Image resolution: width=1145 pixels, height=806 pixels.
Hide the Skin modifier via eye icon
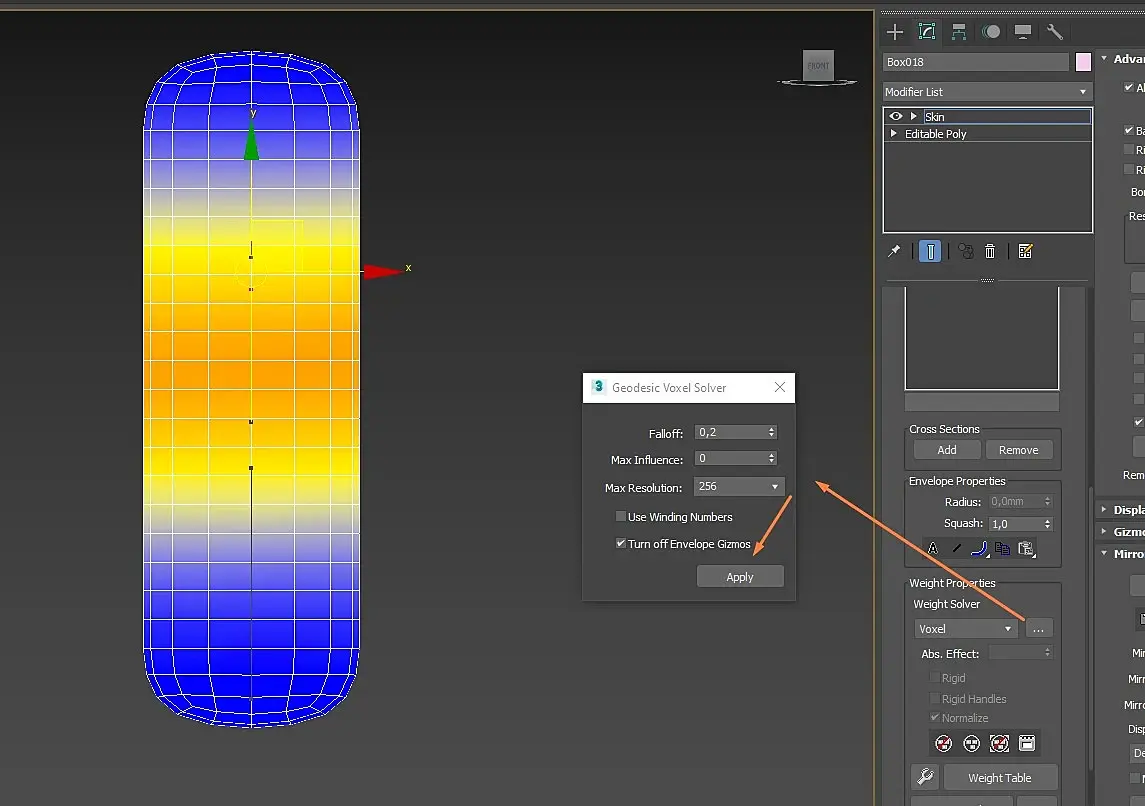[896, 117]
